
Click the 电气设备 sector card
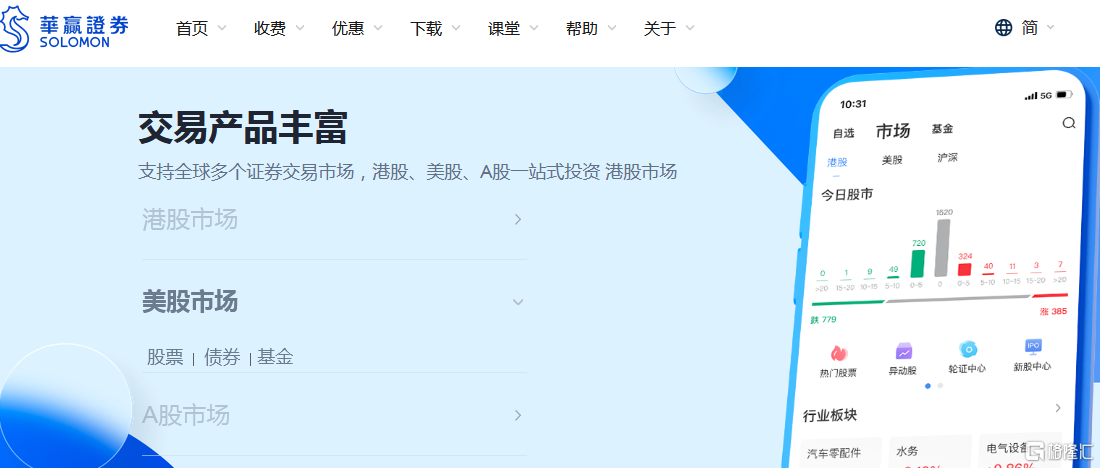1020,449
